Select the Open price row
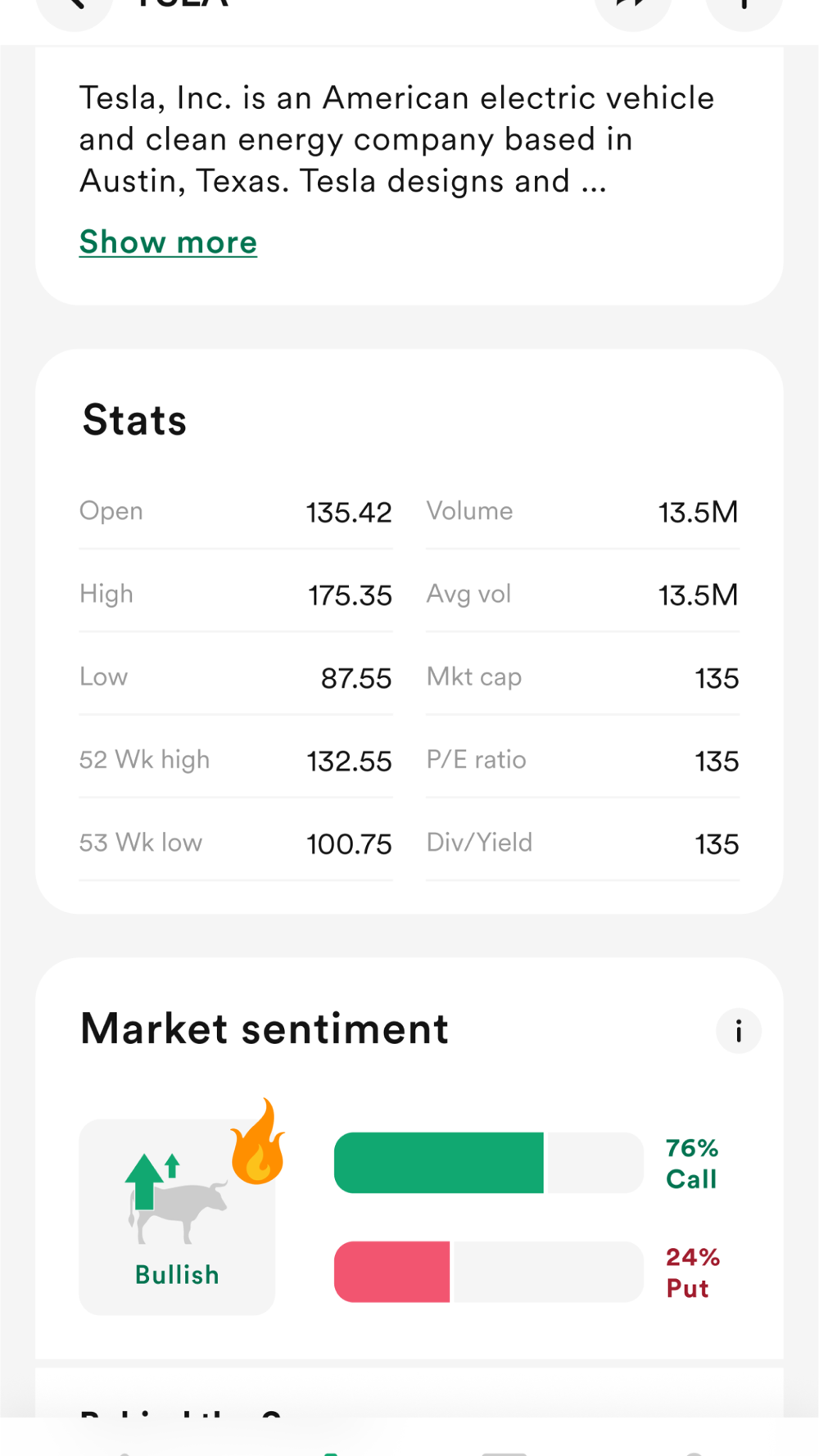 click(x=235, y=513)
